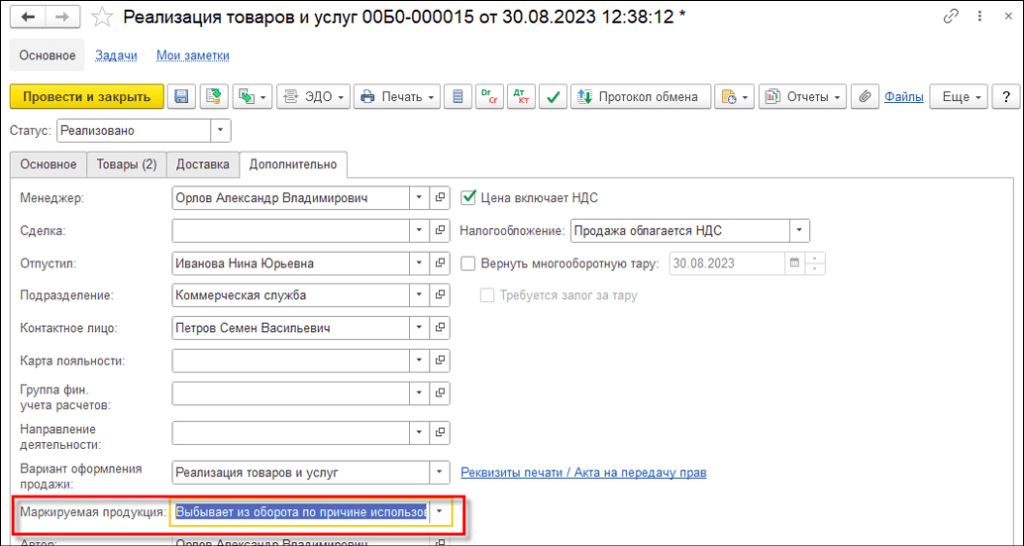Go back with the left arrow
This screenshot has height=546, width=1024.
click(x=28, y=18)
